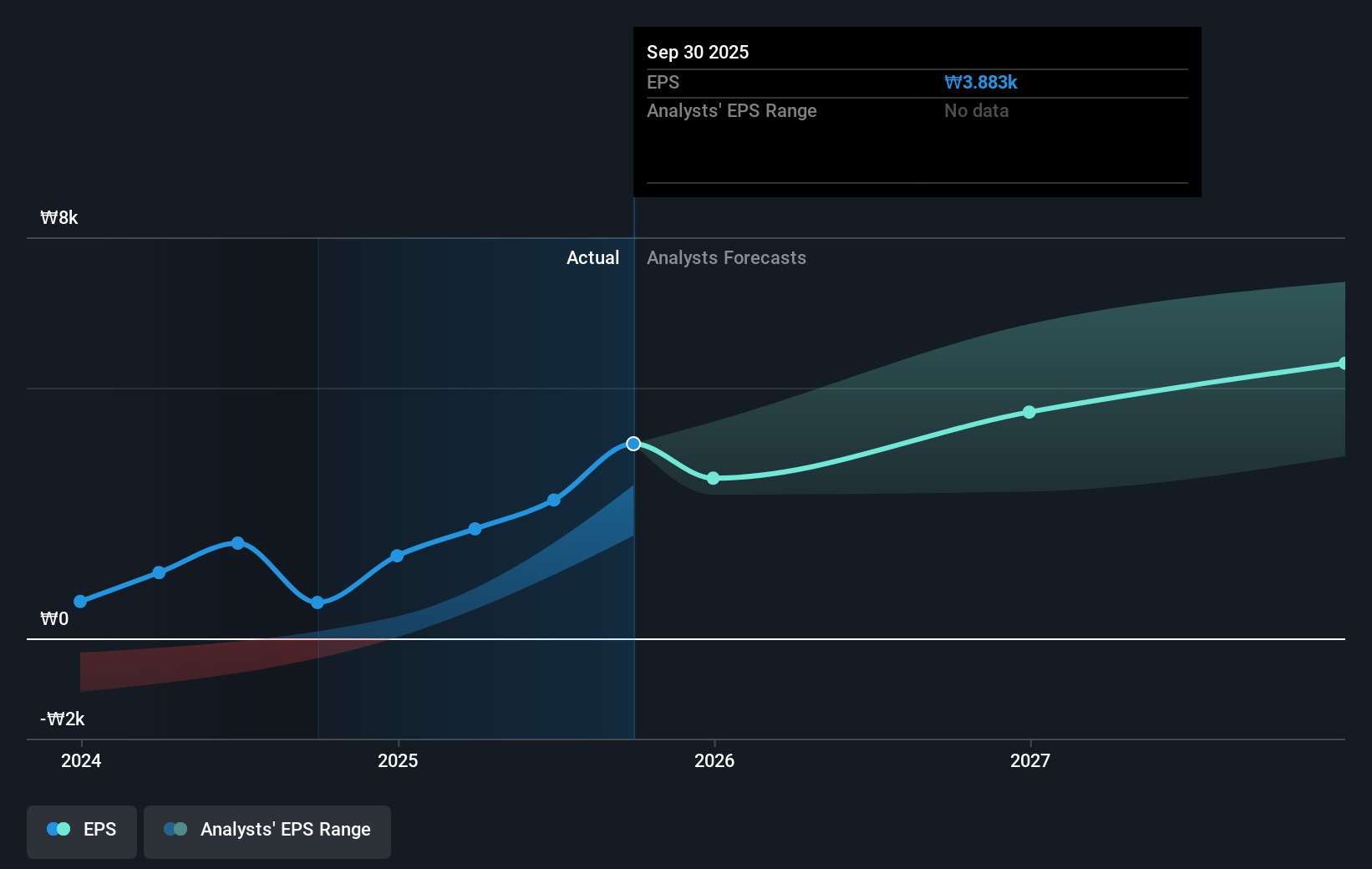
Task: Click the 2027 forecast EPS data point
Action: pyautogui.click(x=1029, y=412)
